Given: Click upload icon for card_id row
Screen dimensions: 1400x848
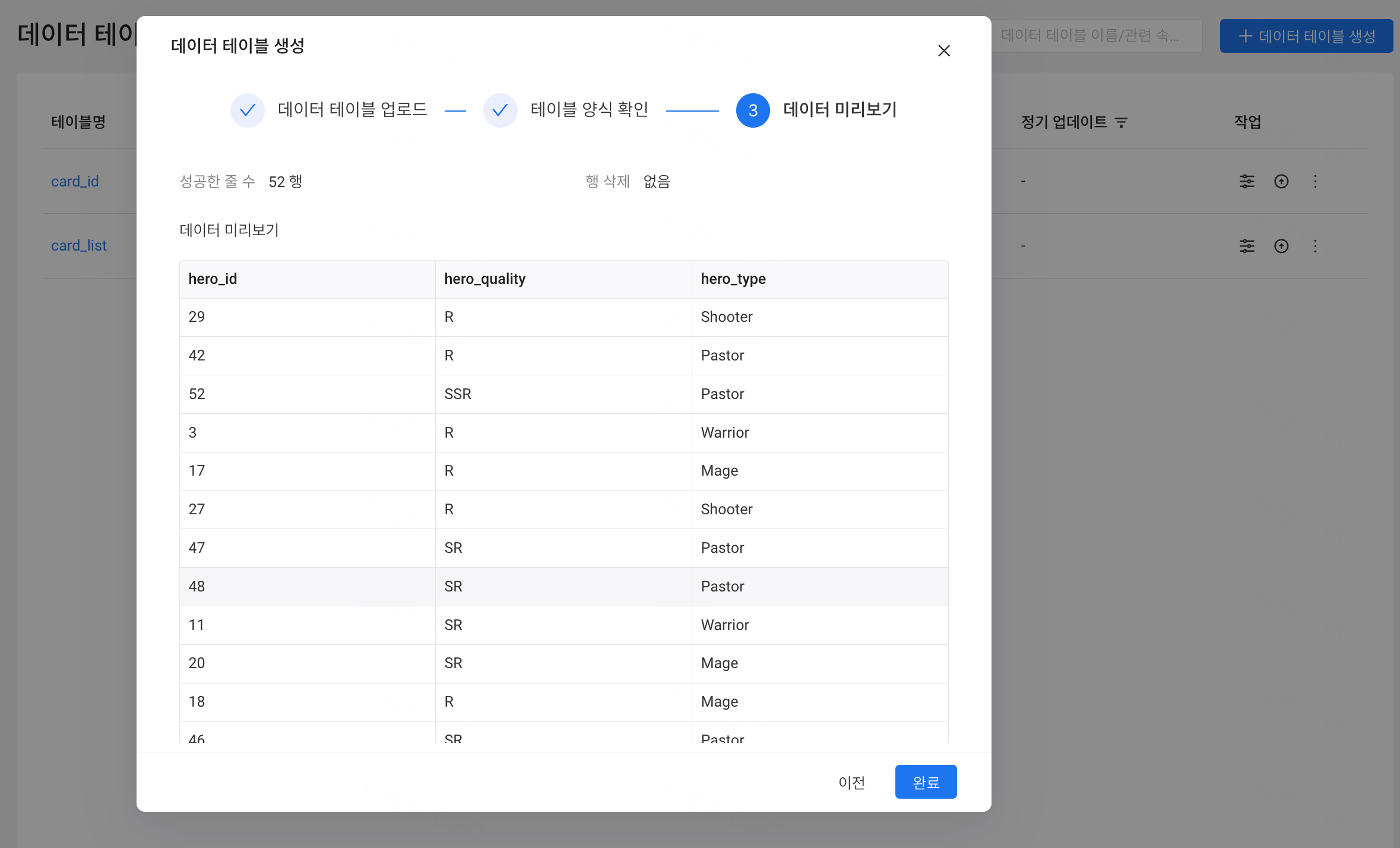Looking at the screenshot, I should tap(1281, 181).
